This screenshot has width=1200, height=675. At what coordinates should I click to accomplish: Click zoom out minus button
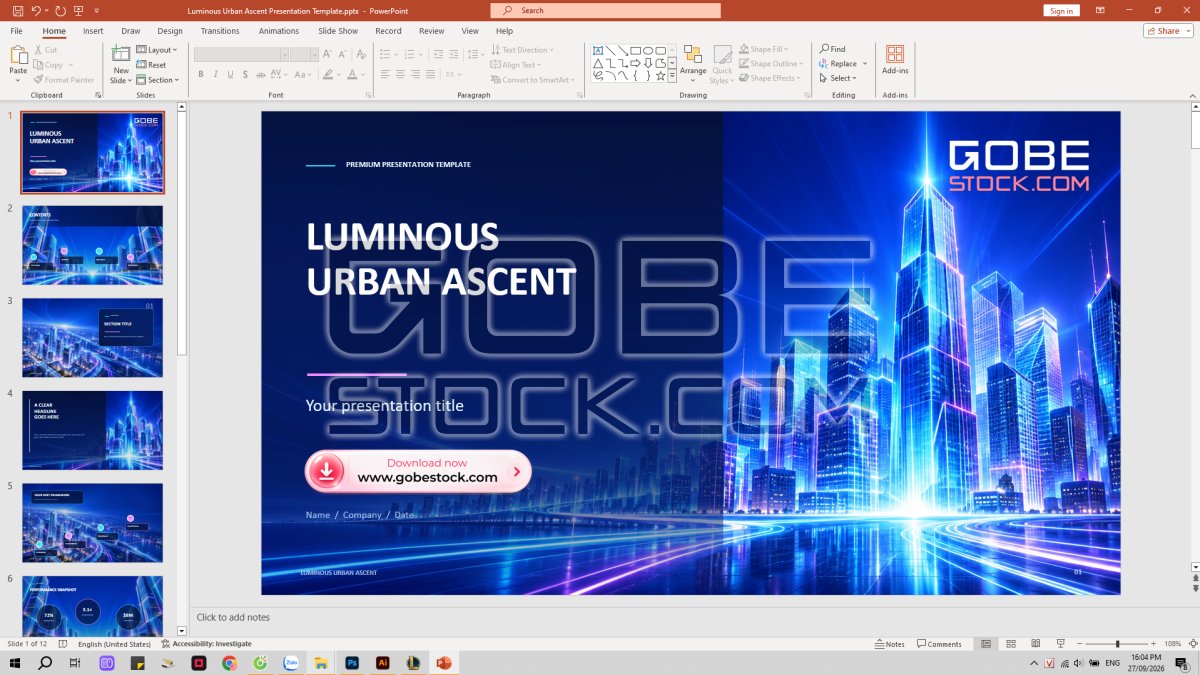click(1080, 644)
